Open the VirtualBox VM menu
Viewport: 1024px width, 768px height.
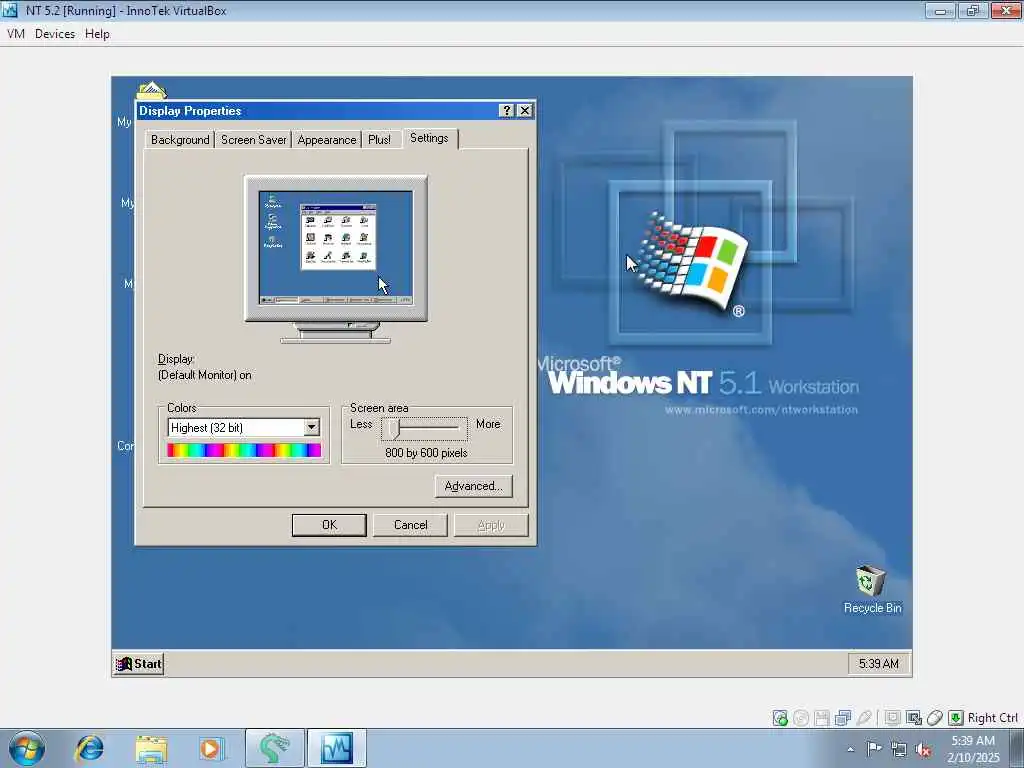16,34
